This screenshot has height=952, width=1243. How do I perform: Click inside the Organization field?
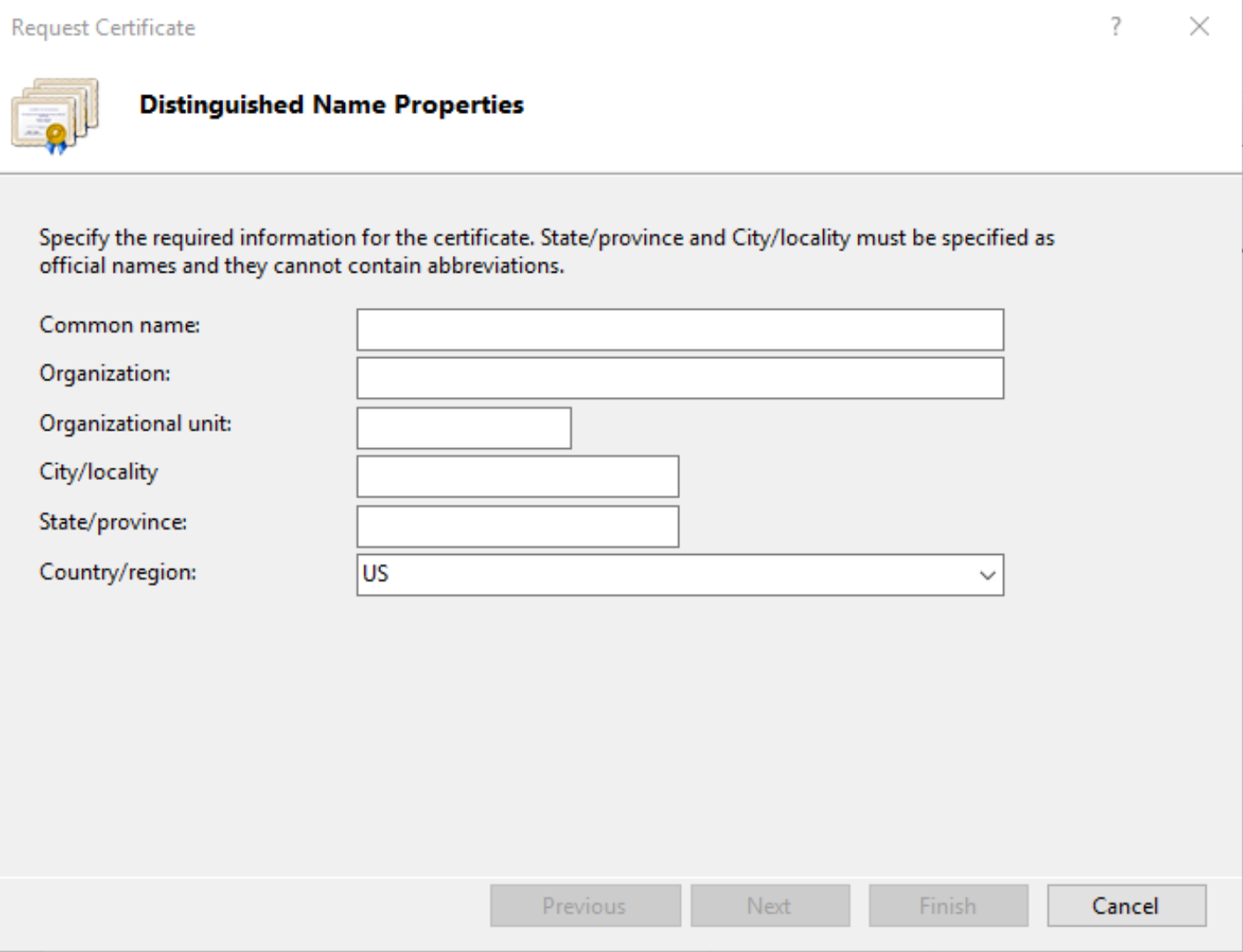679,378
